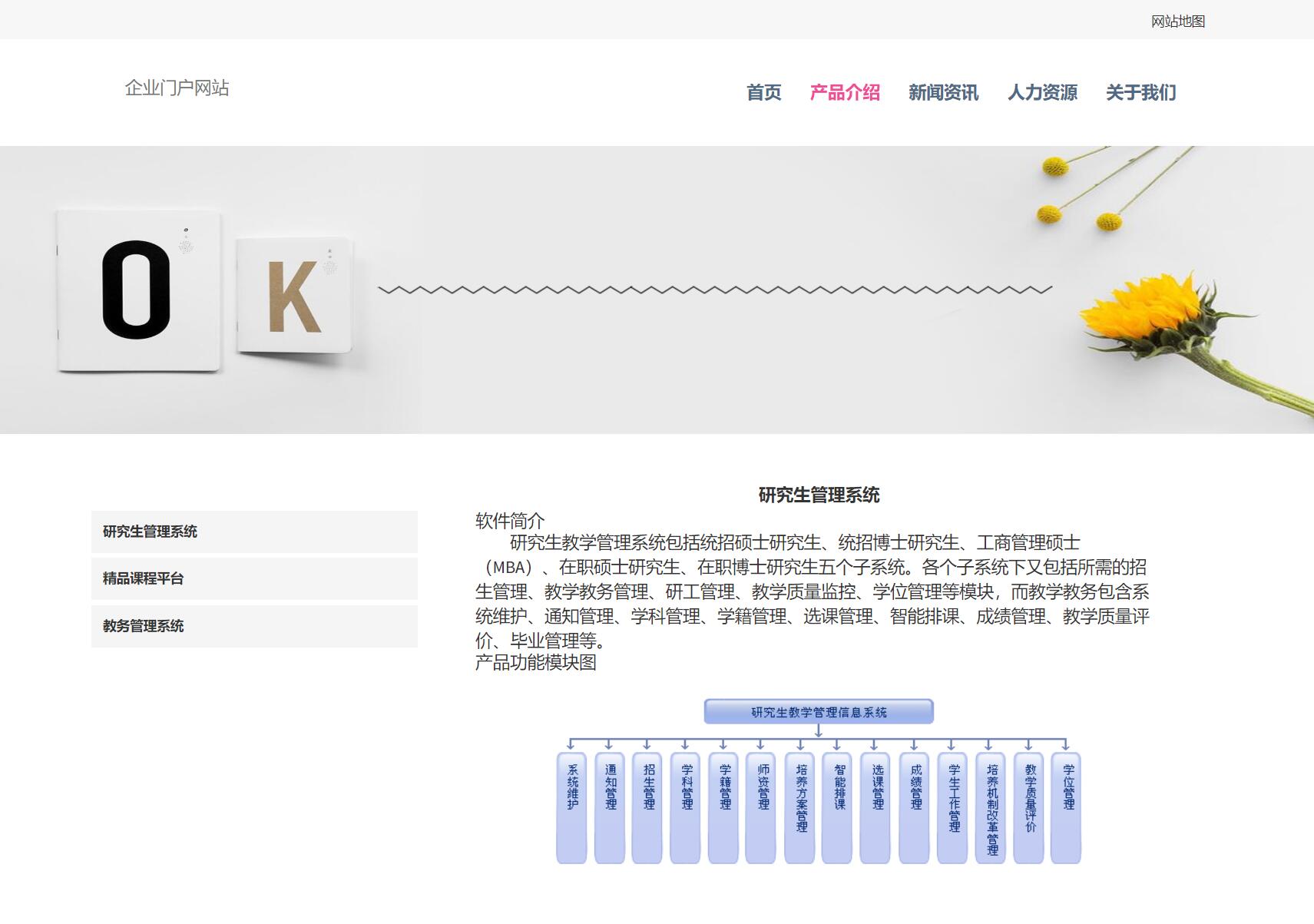Click the 软件简介 subheading
The width and height of the screenshot is (1314, 924).
[510, 521]
